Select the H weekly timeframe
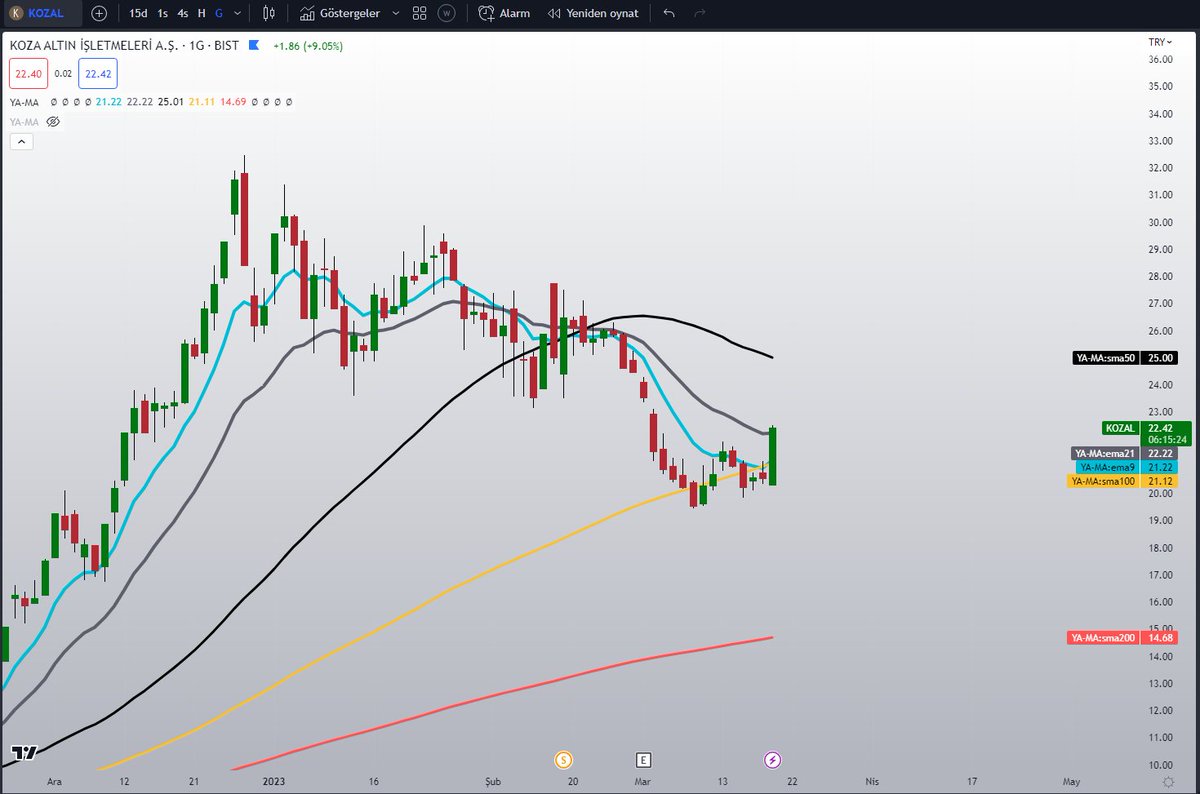Image resolution: width=1200 pixels, height=794 pixels. click(202, 14)
